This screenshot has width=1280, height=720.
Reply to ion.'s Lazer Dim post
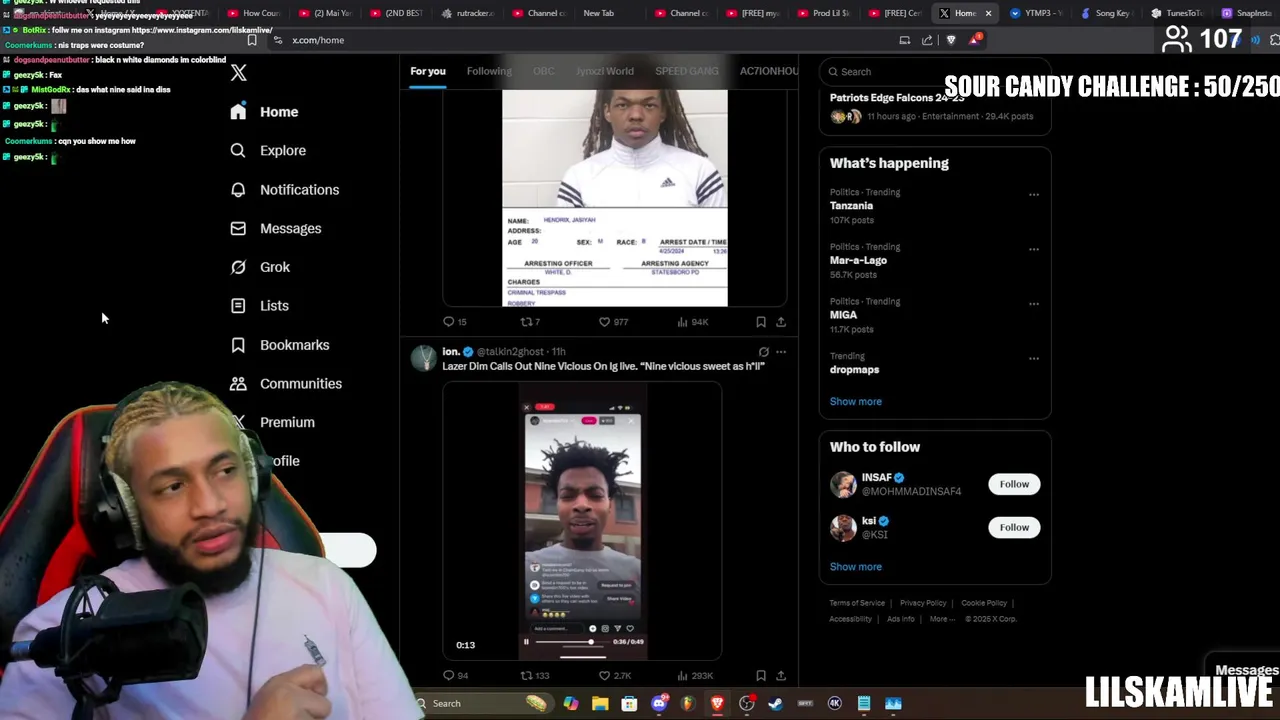tap(455, 676)
